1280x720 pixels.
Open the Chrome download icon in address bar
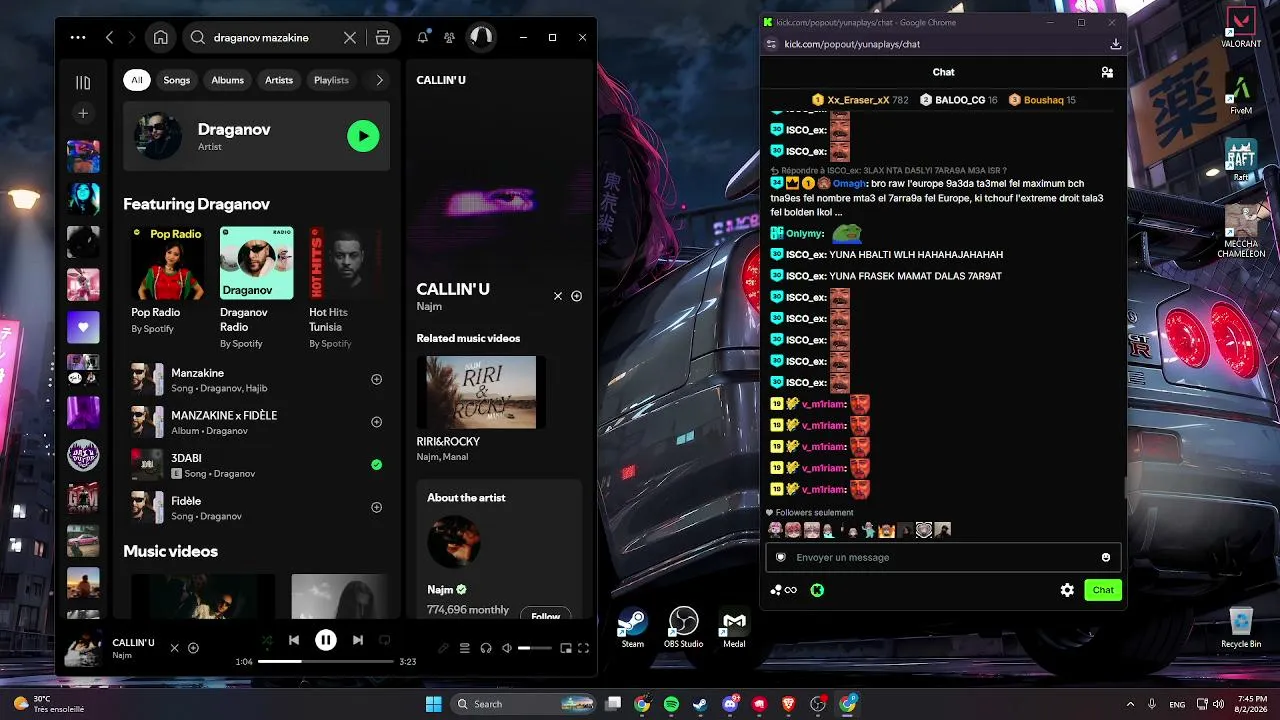click(1116, 44)
